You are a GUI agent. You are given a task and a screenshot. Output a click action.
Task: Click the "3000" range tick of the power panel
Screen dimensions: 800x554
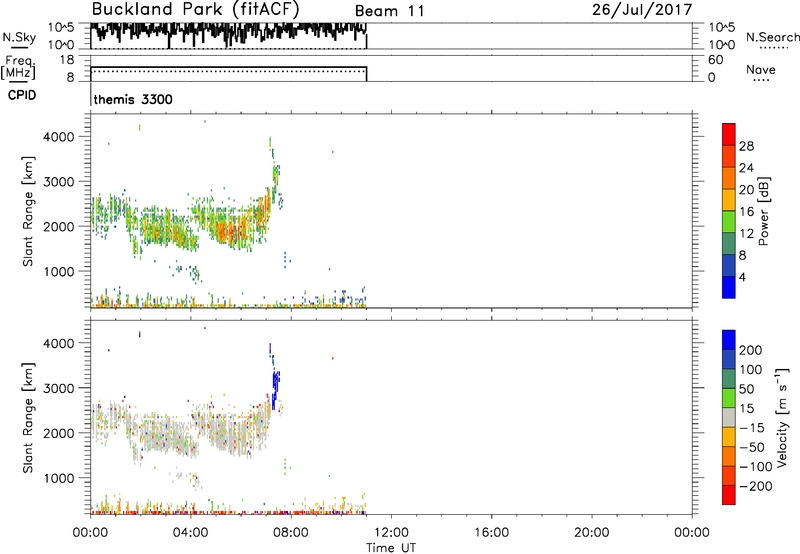tap(59, 182)
